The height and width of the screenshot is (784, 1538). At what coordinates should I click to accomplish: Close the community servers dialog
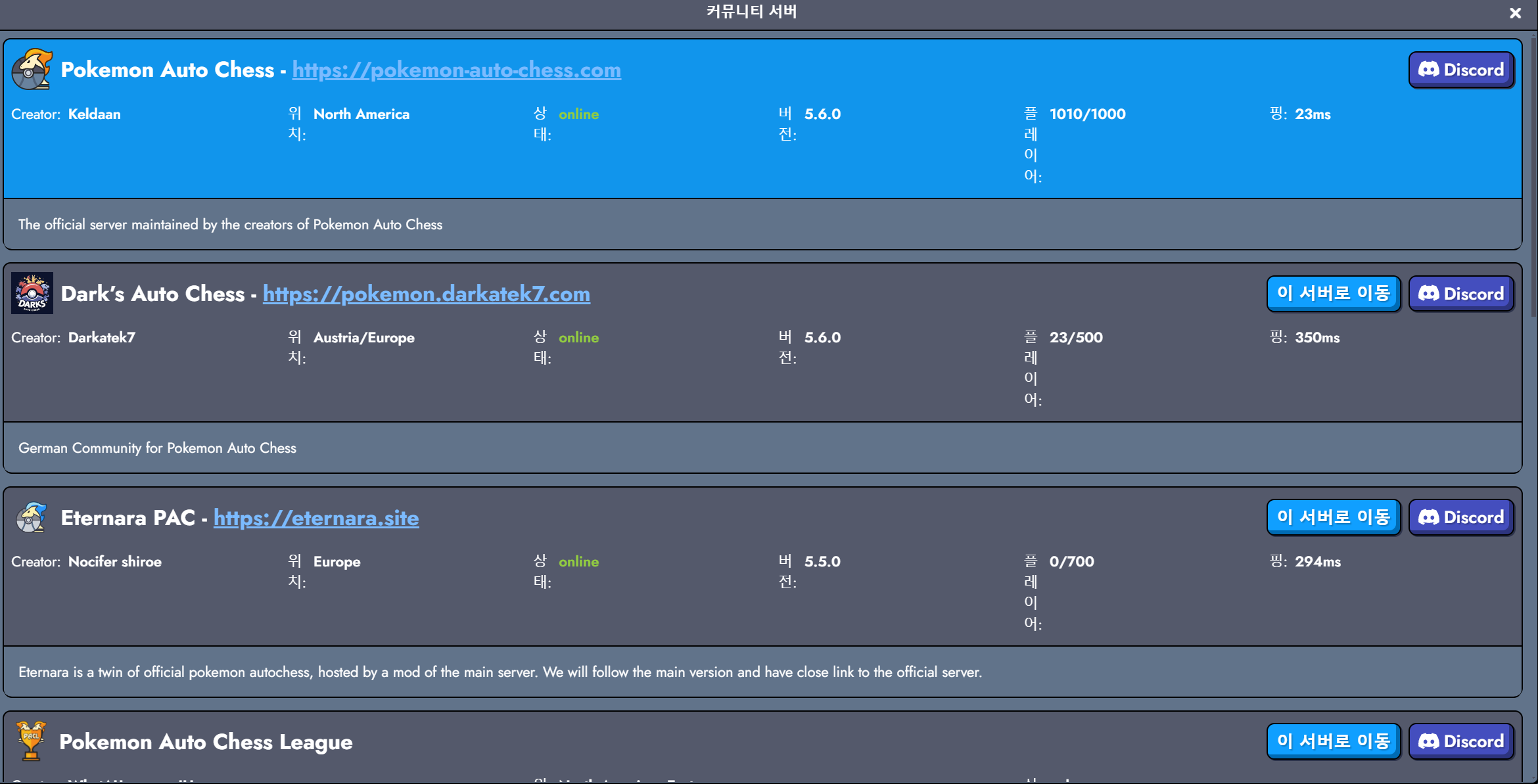point(1515,13)
